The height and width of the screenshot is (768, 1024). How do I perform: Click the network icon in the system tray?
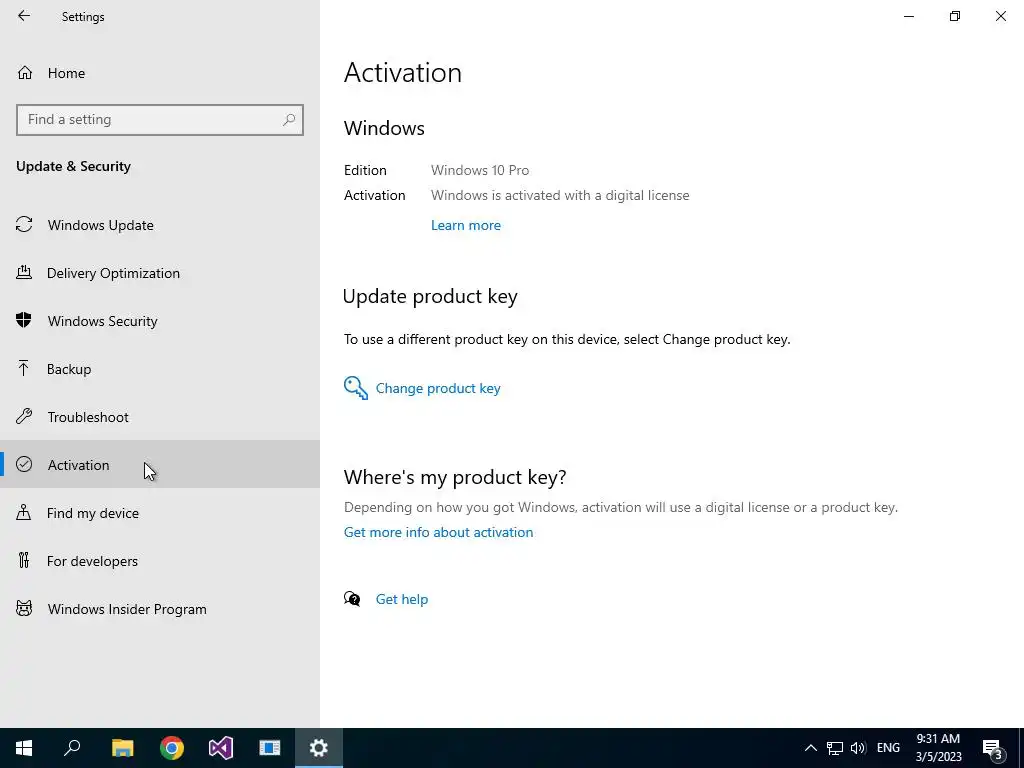835,748
